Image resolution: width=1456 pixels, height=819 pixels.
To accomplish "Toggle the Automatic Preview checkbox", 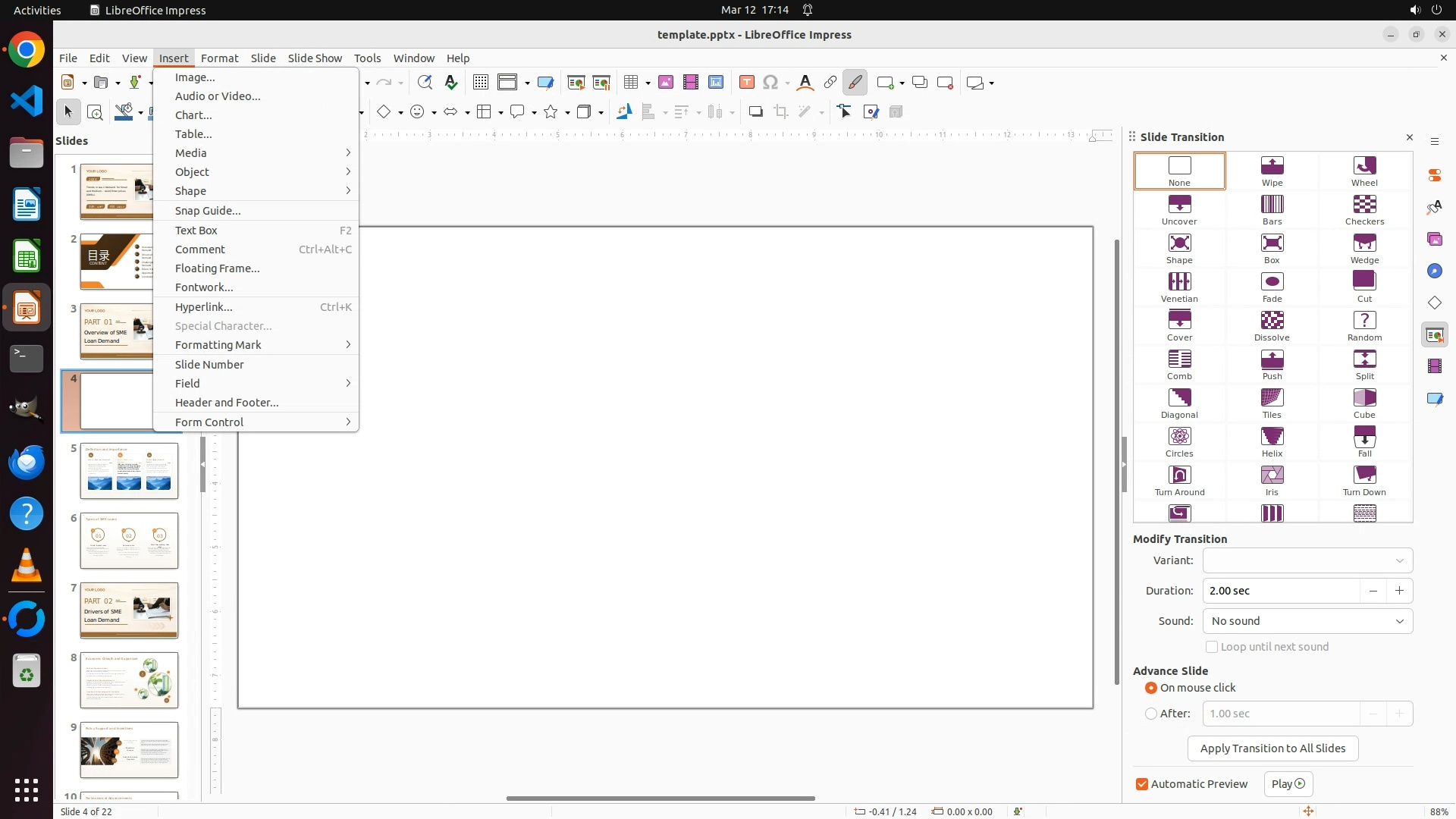I will (1142, 784).
